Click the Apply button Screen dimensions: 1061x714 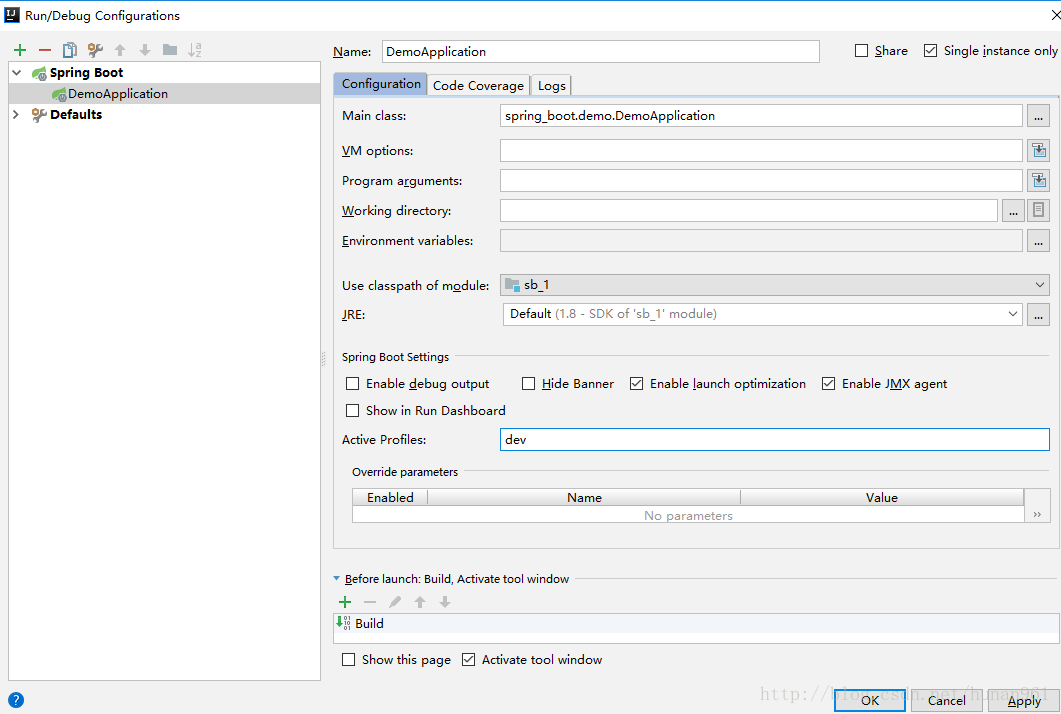click(x=1024, y=700)
